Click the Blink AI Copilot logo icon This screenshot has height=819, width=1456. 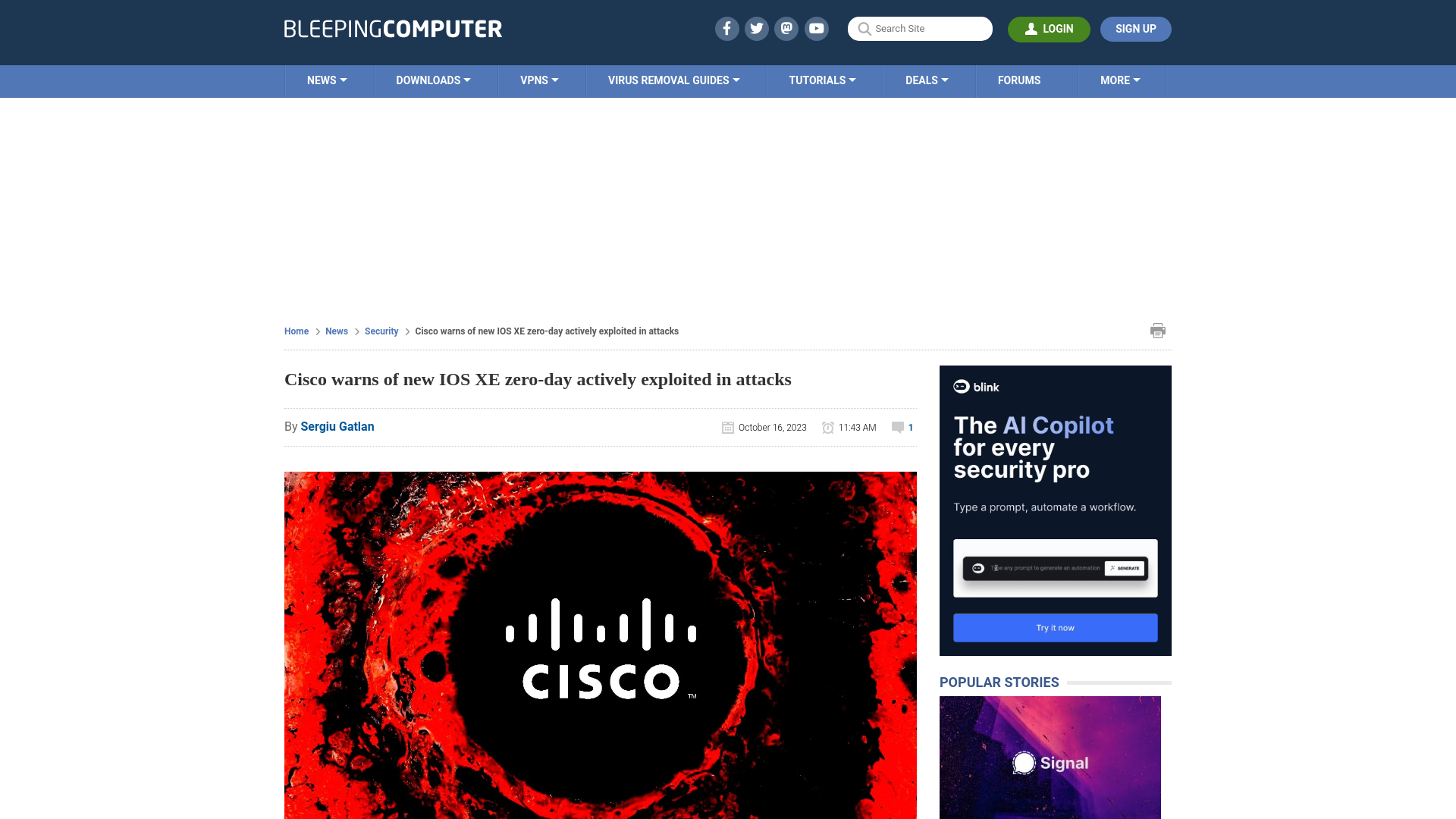(x=961, y=387)
